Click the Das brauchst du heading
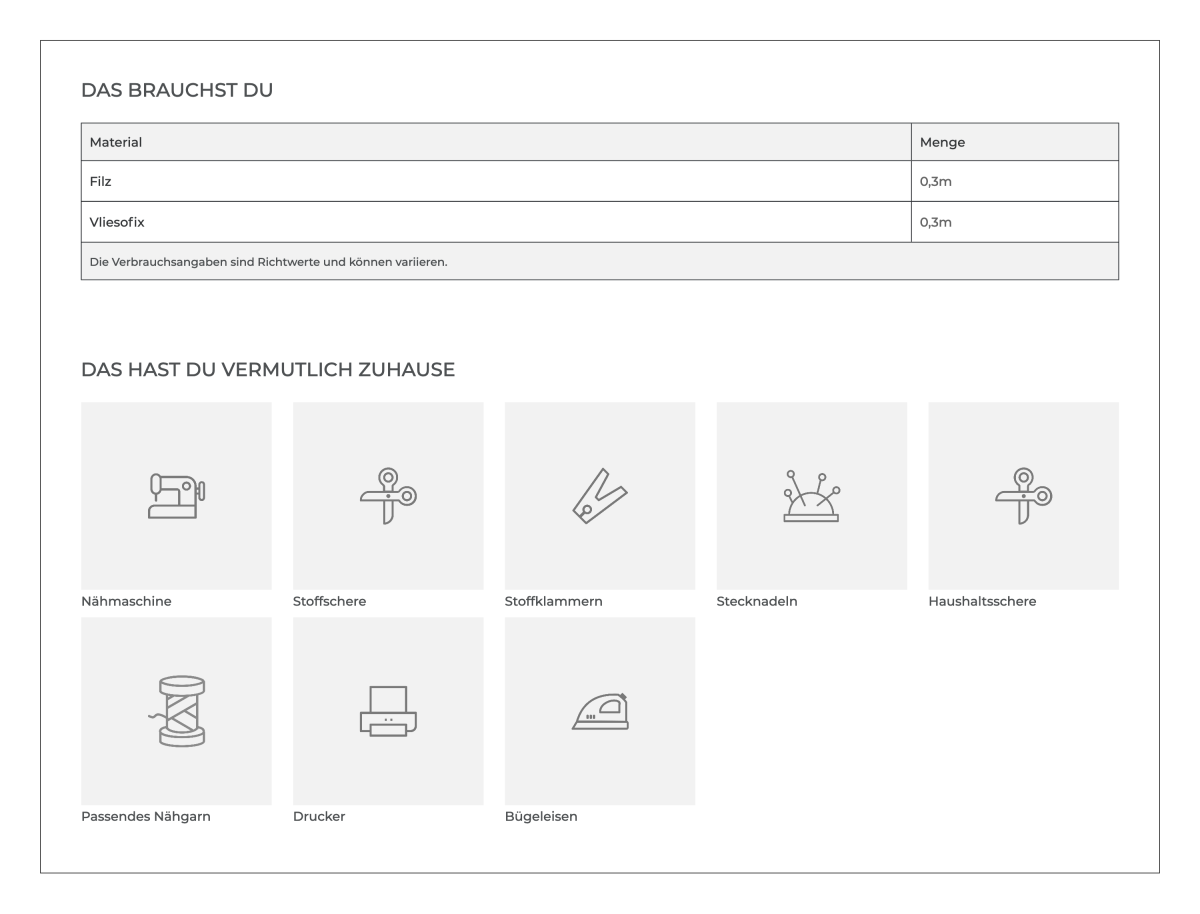The image size is (1200, 914). click(177, 90)
